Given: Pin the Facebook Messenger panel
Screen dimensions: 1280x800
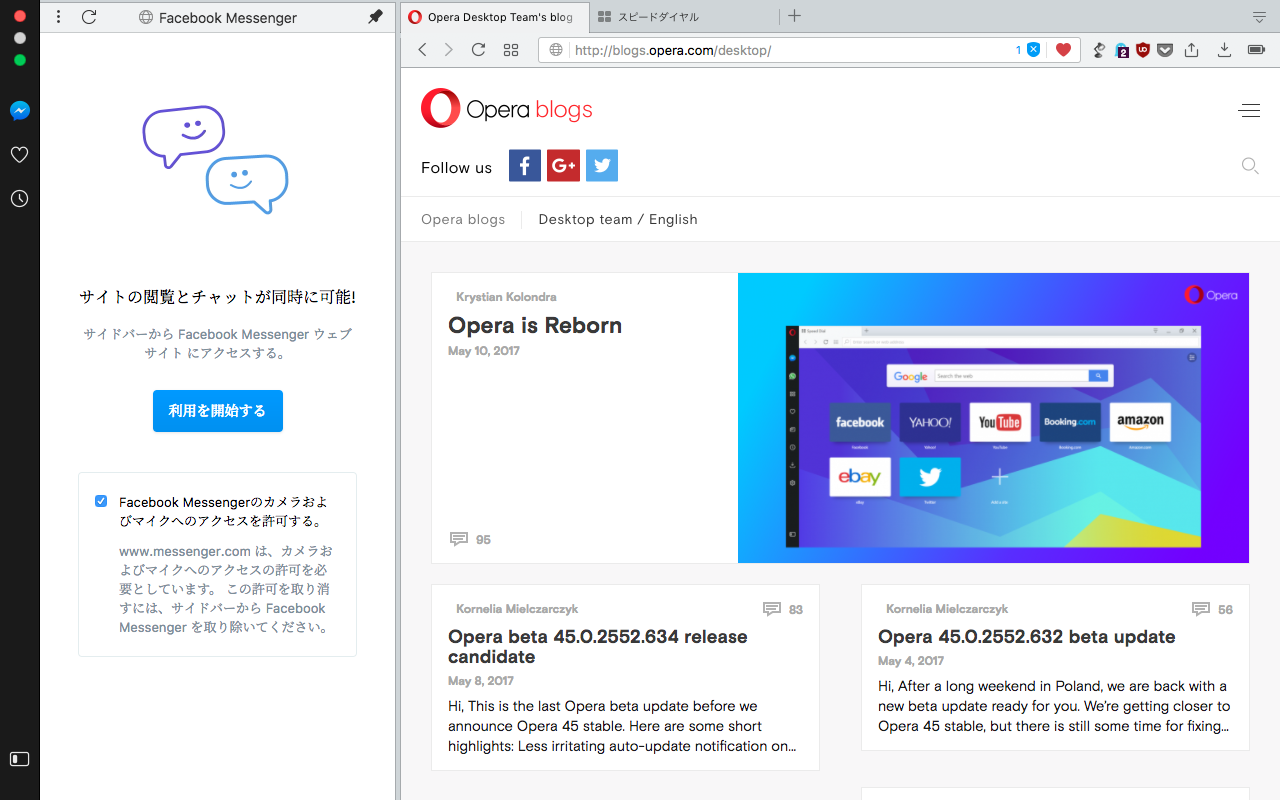Looking at the screenshot, I should point(376,17).
